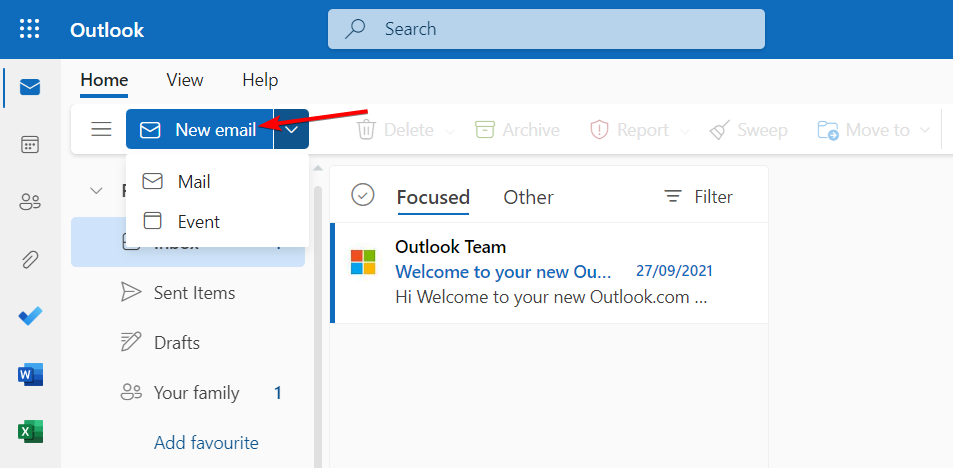Click the Report toolbar button
The width and height of the screenshot is (953, 468).
point(630,129)
